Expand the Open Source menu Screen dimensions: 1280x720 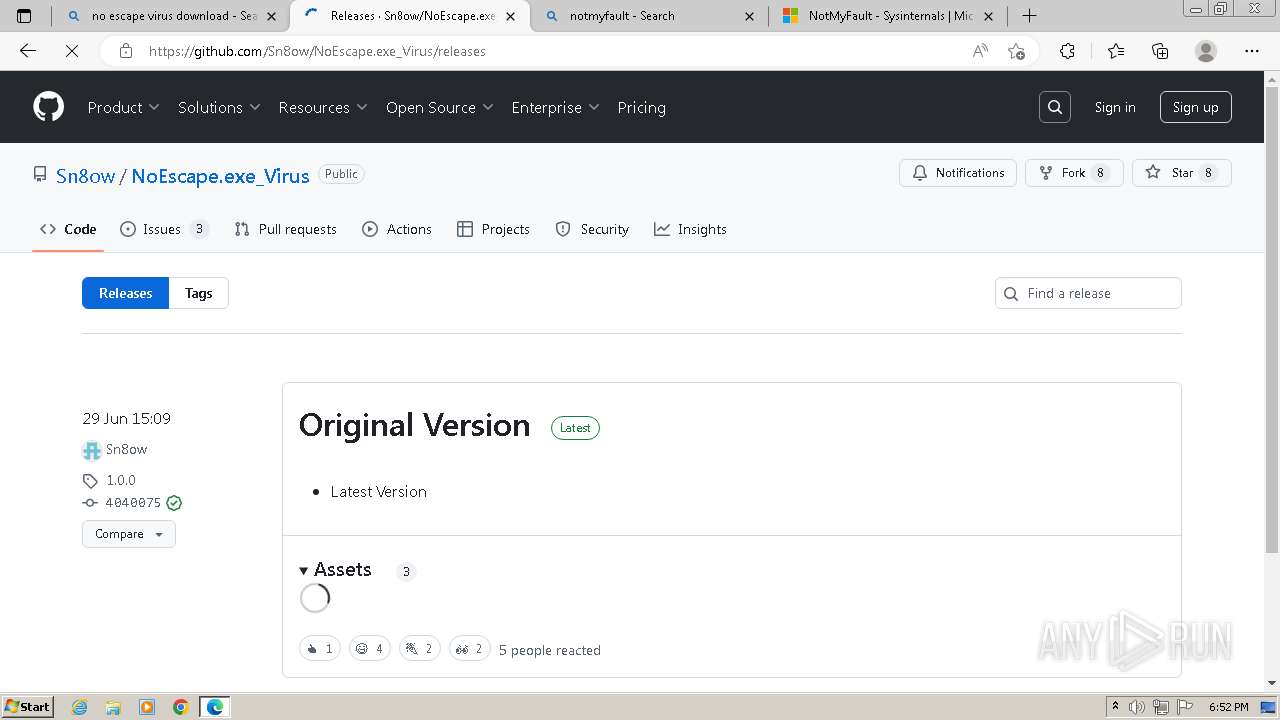[440, 107]
